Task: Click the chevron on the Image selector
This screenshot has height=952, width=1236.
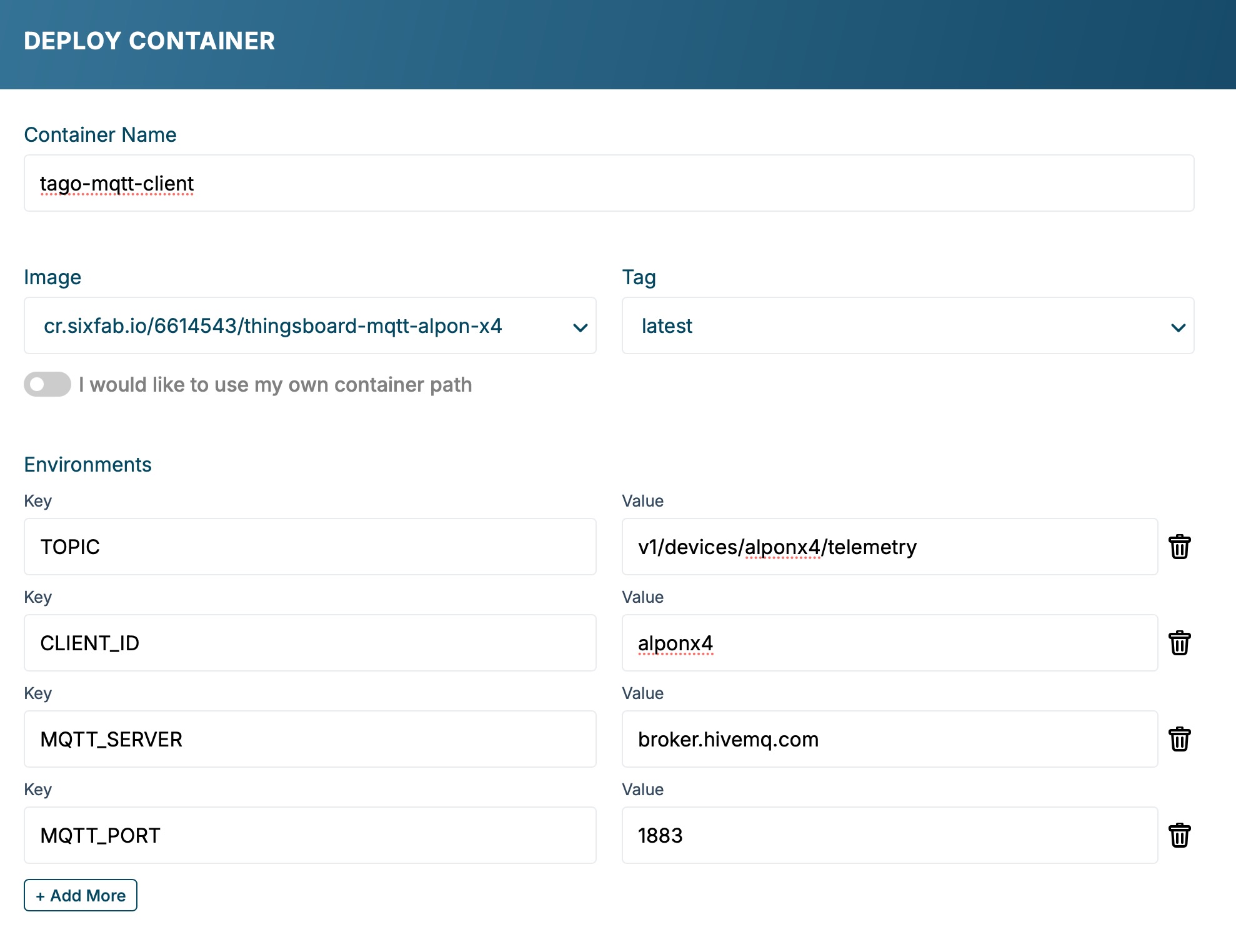Action: [x=580, y=325]
